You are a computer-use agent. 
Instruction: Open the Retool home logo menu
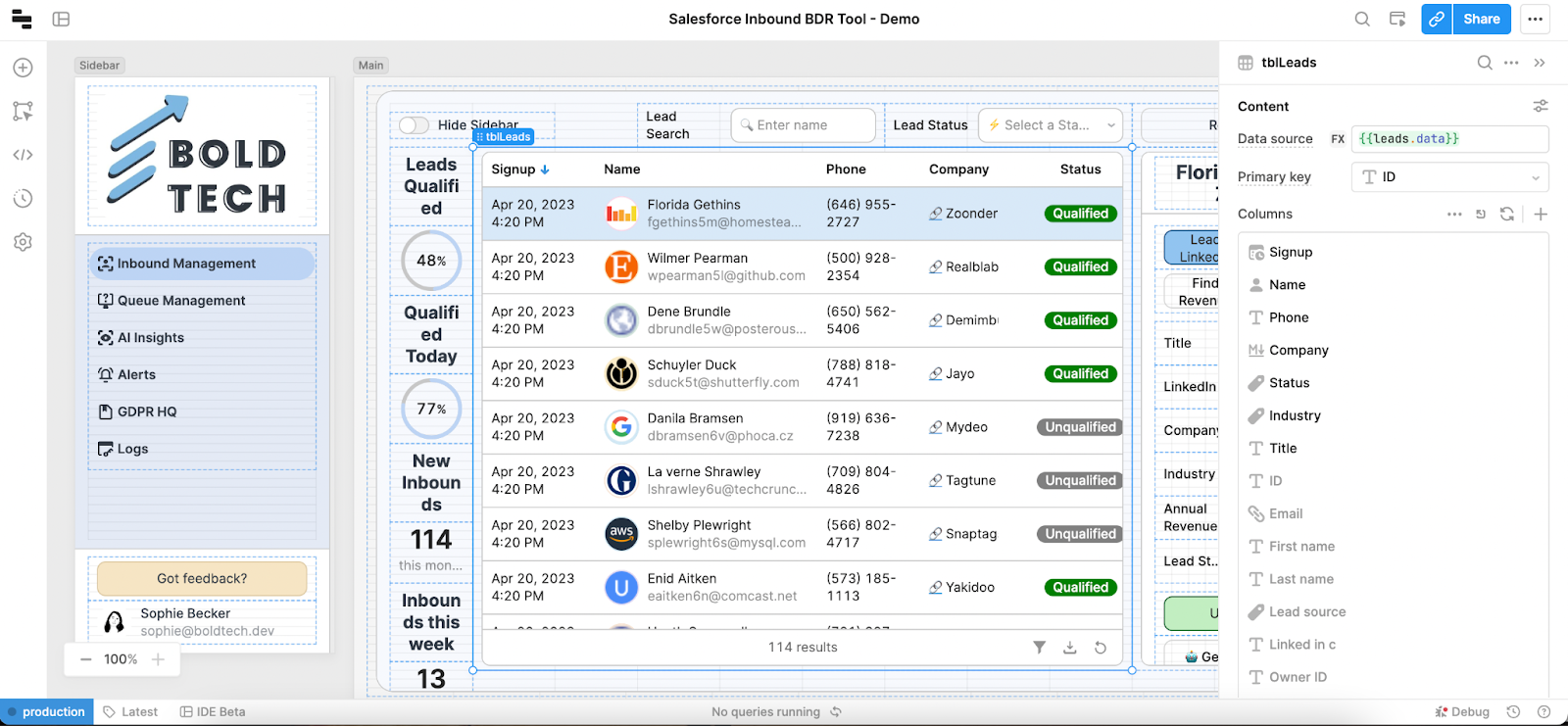tap(22, 19)
